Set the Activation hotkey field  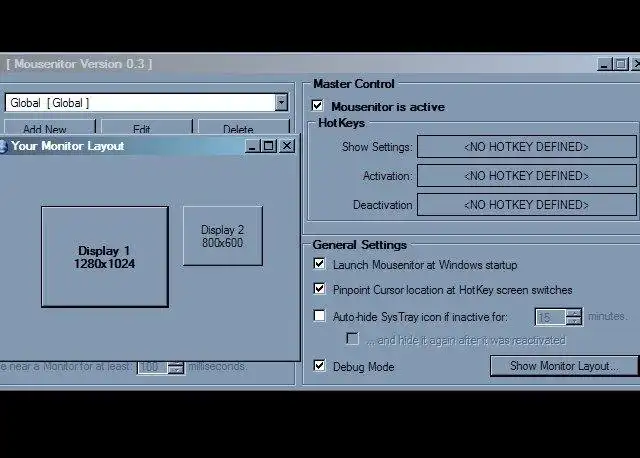tap(527, 176)
